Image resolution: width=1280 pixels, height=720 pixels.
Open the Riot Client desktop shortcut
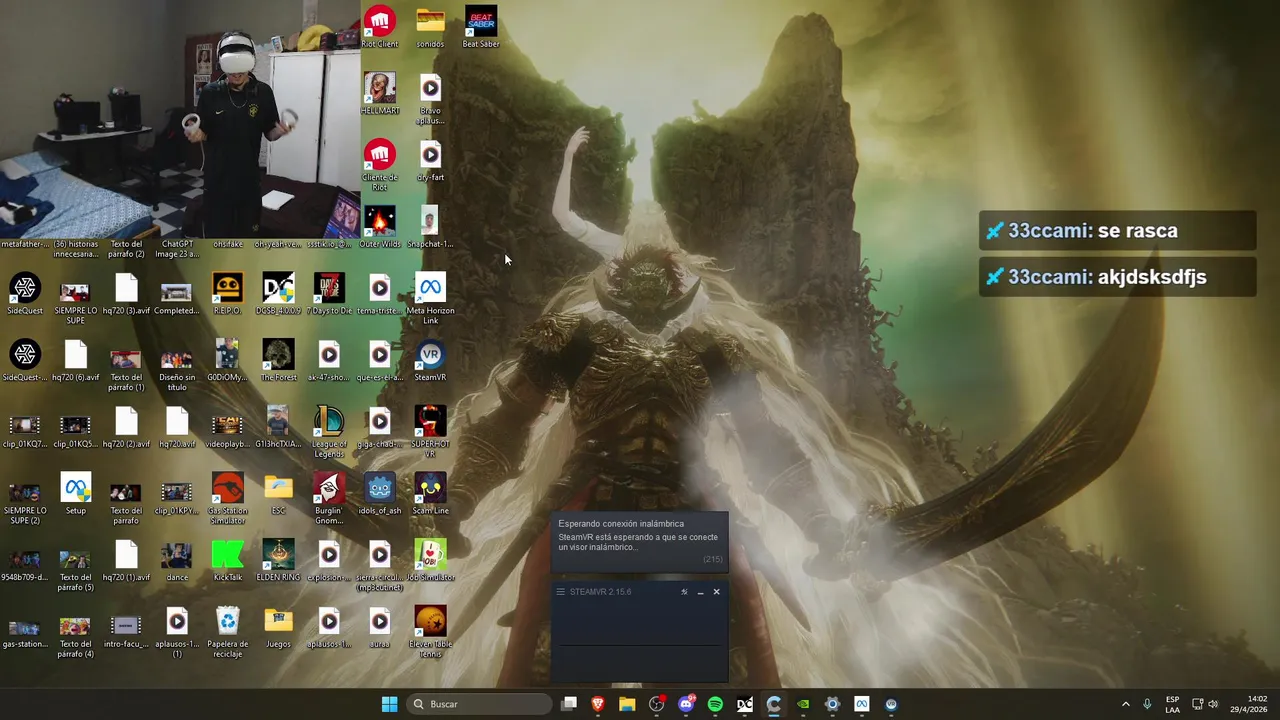point(379,27)
